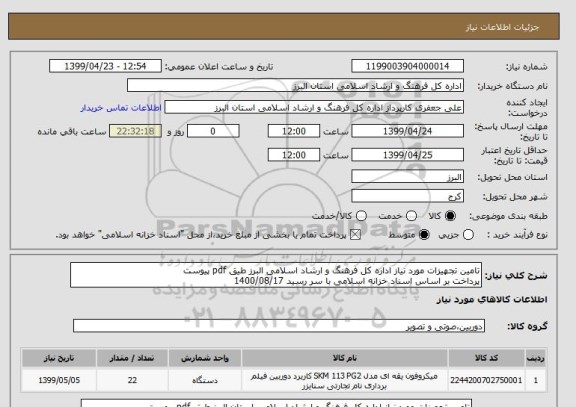Open the buyer contact information link

121,108
